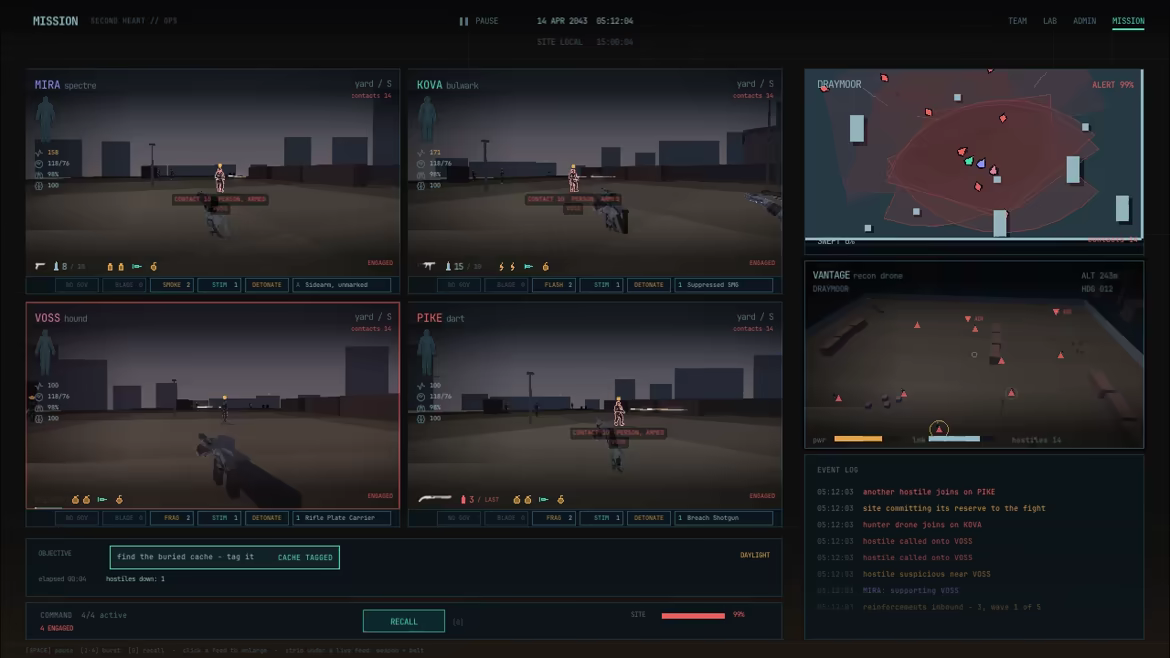The height and width of the screenshot is (658, 1170).
Task: Select KOVA's SMG weapon icon
Action: coord(429,266)
